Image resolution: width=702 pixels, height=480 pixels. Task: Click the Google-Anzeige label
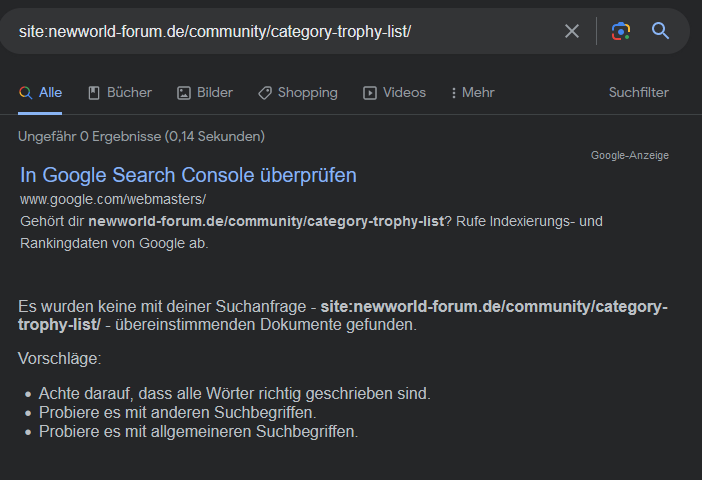coord(629,155)
